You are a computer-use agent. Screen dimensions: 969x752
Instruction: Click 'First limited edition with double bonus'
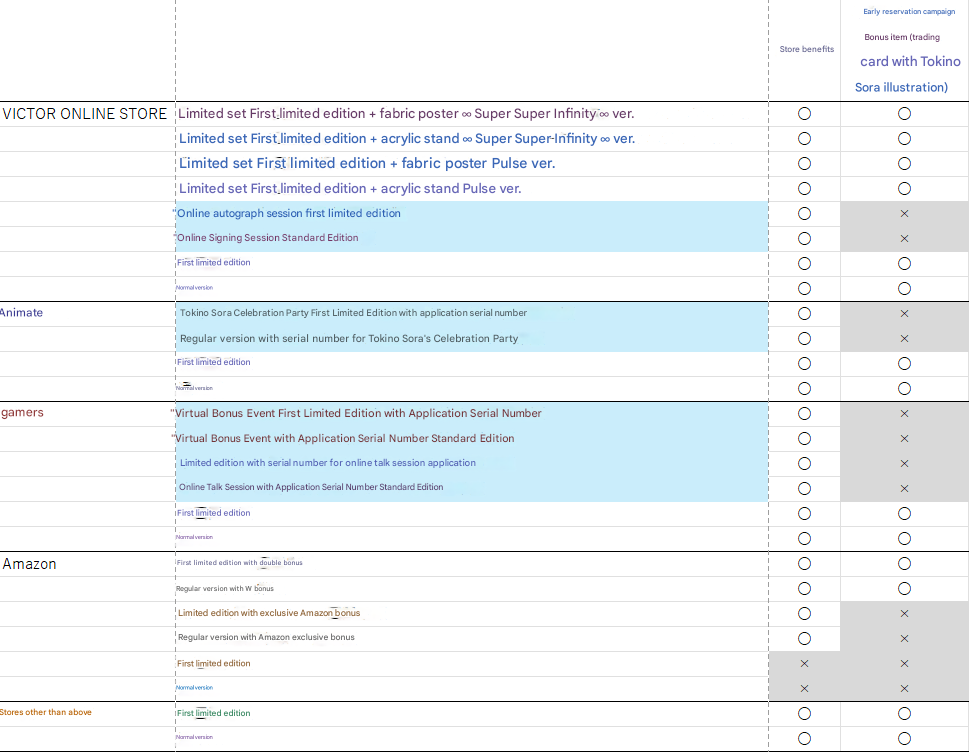[x=240, y=563]
